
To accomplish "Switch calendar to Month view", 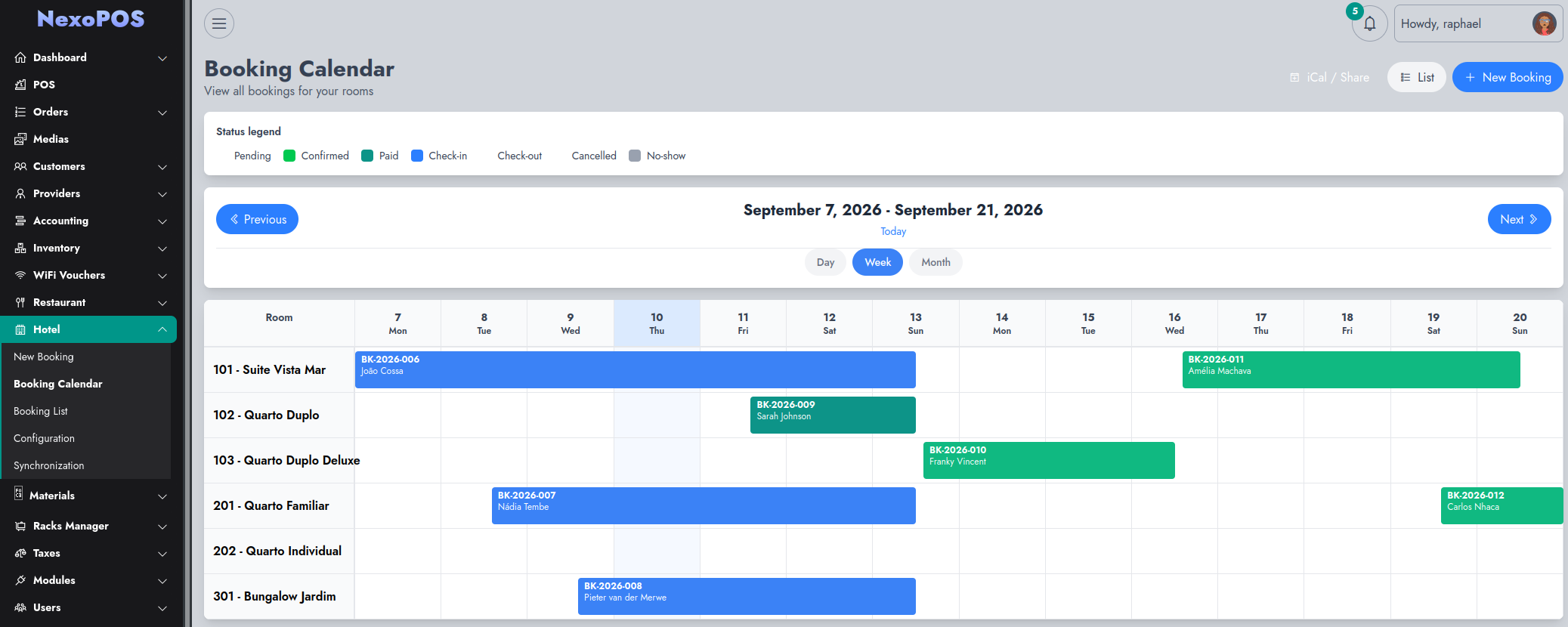I will (x=936, y=262).
